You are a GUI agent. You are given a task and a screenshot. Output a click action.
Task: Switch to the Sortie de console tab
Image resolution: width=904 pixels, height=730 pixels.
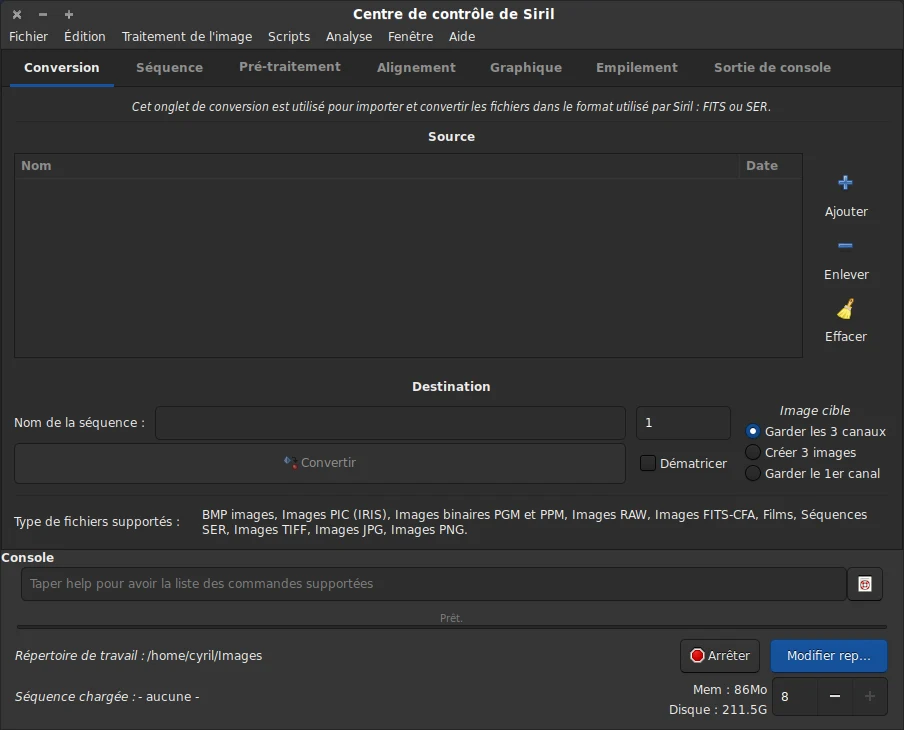click(773, 67)
